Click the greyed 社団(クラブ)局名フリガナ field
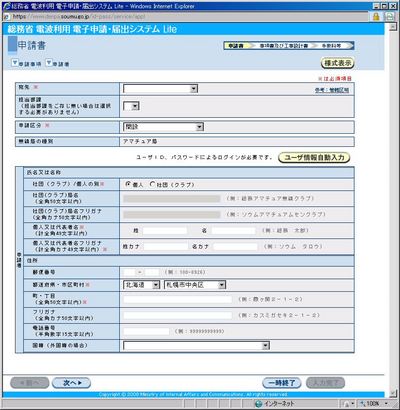Screen dimensions: 400x410 (172, 214)
